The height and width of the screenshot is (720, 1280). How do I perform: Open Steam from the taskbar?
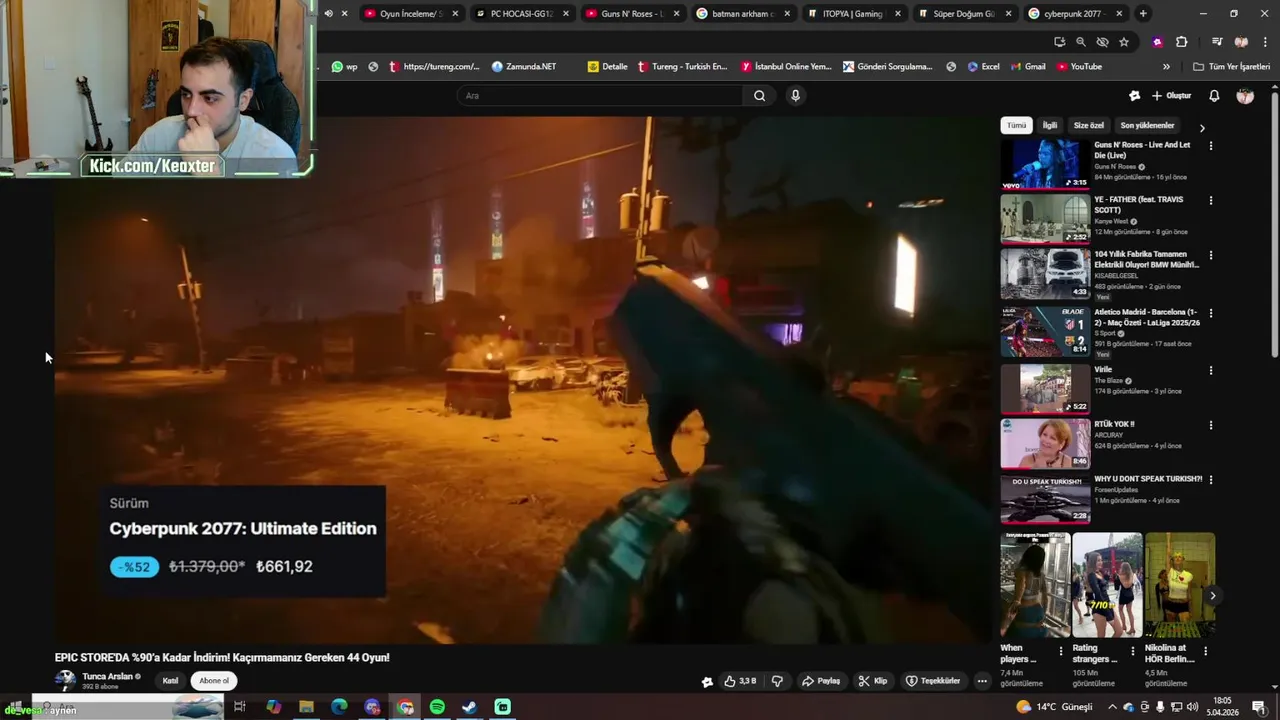469,707
